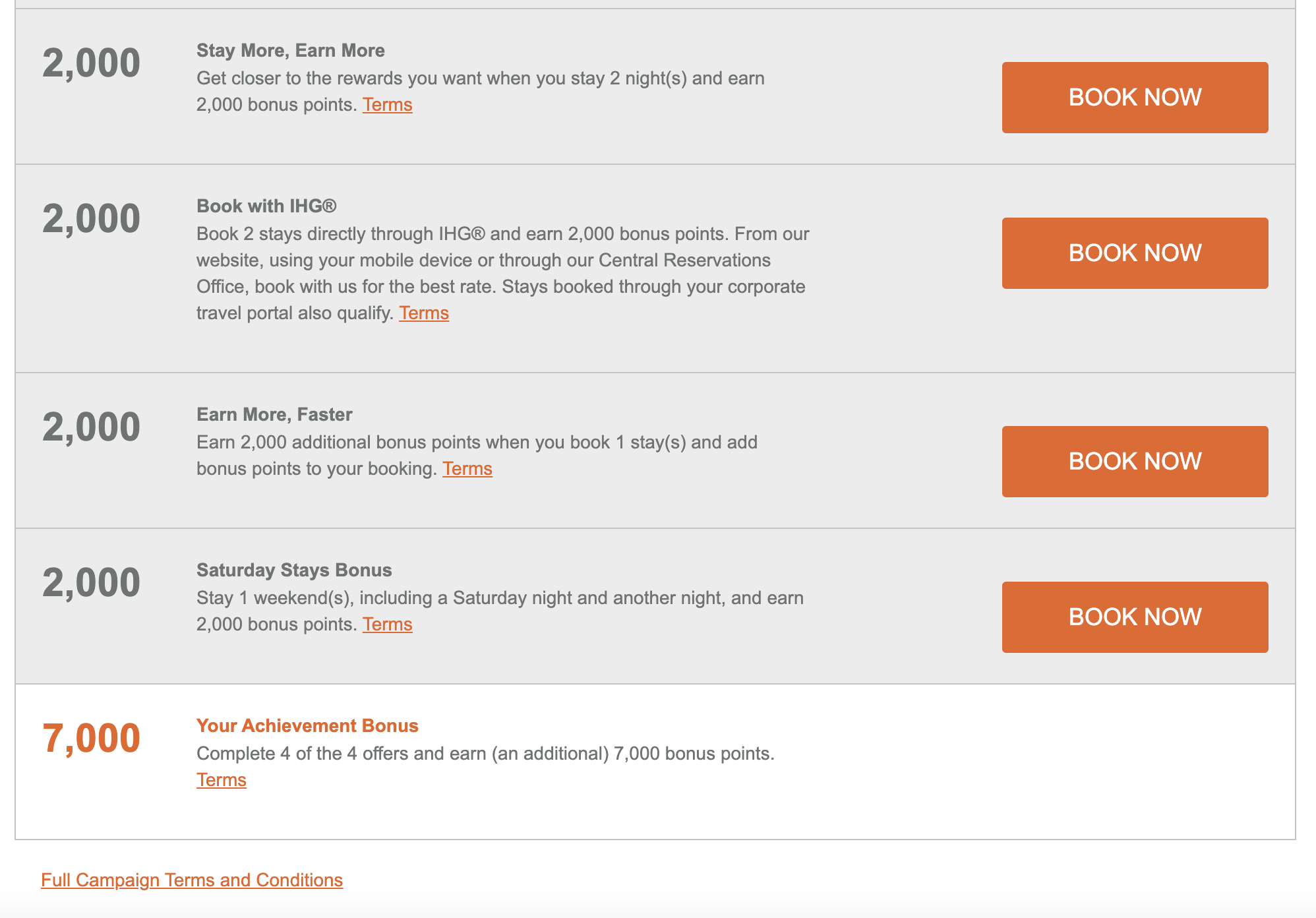The image size is (1316, 918).
Task: Select BOOK NOW for Saturday Stays Bonus
Action: tap(1135, 617)
